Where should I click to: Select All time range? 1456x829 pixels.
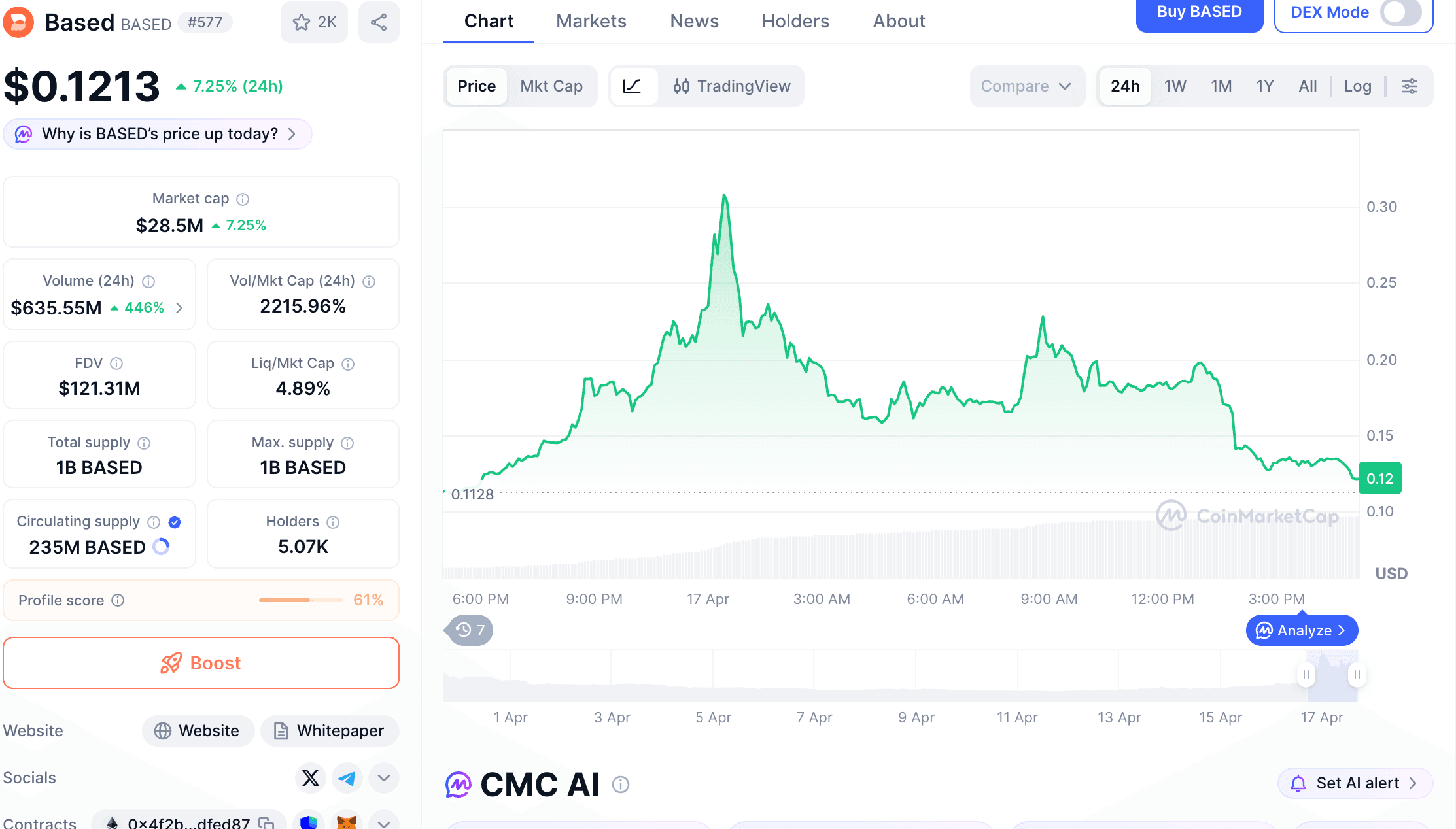(x=1308, y=86)
